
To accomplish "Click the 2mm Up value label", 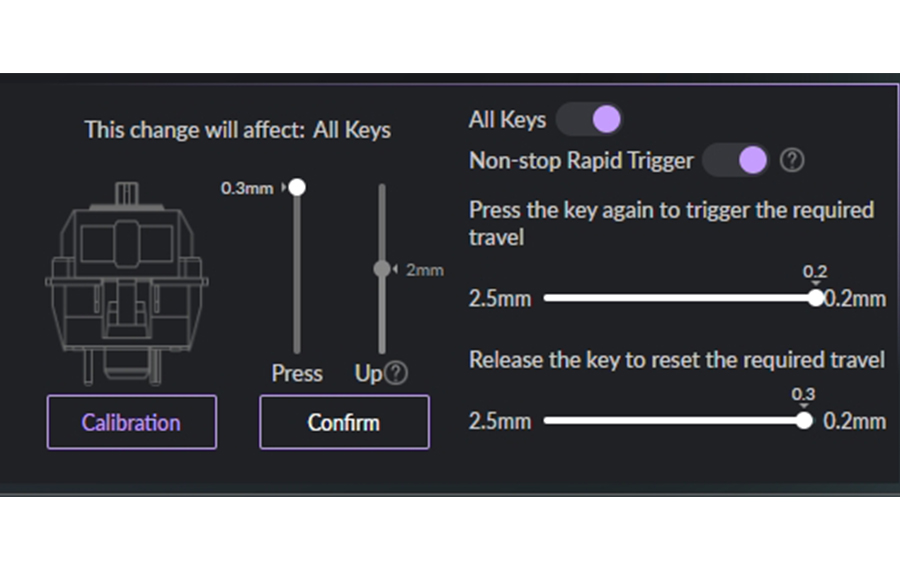I will (x=425, y=270).
